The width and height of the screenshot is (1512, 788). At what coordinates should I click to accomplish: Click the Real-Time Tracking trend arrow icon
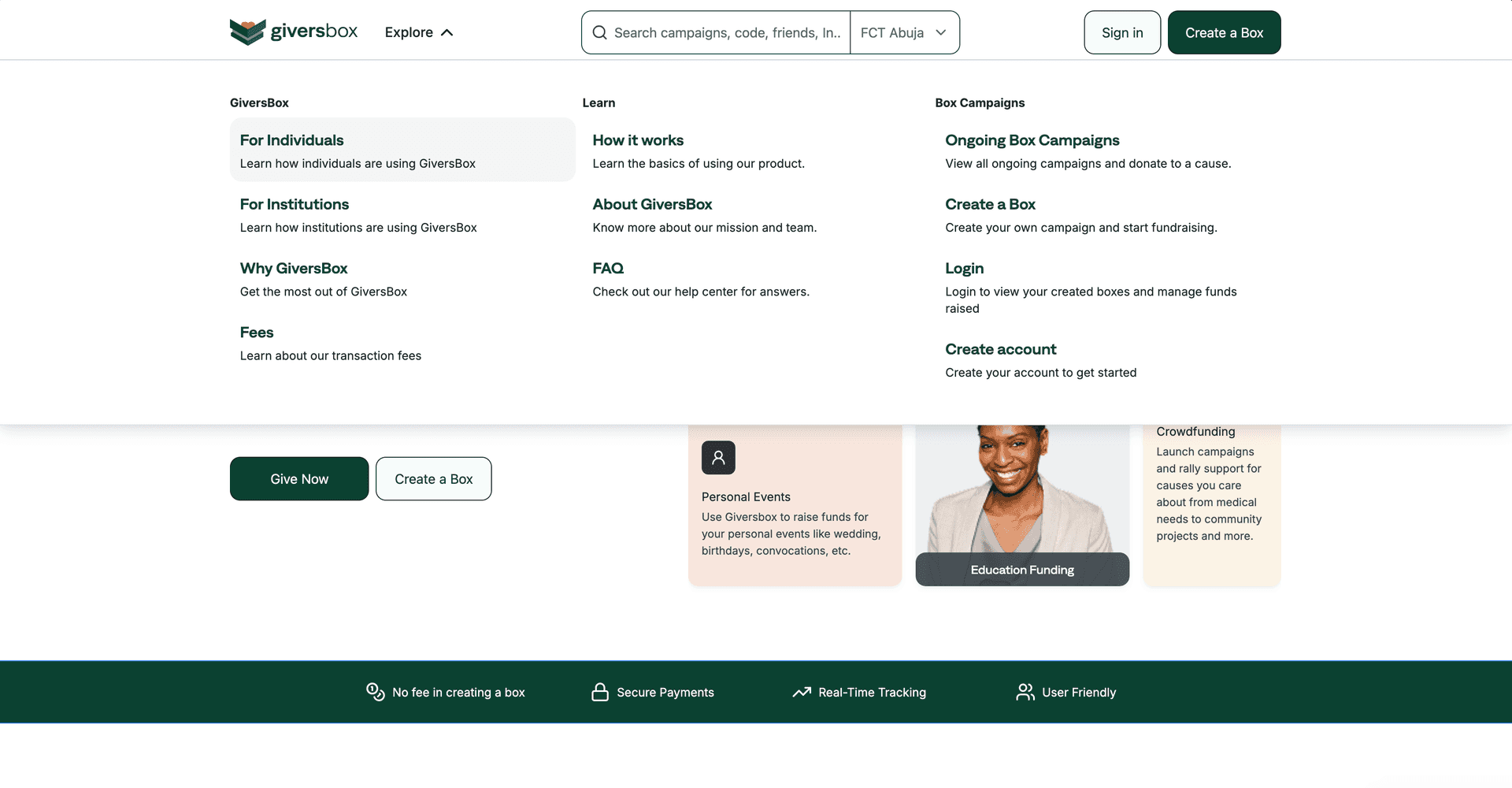coord(802,692)
